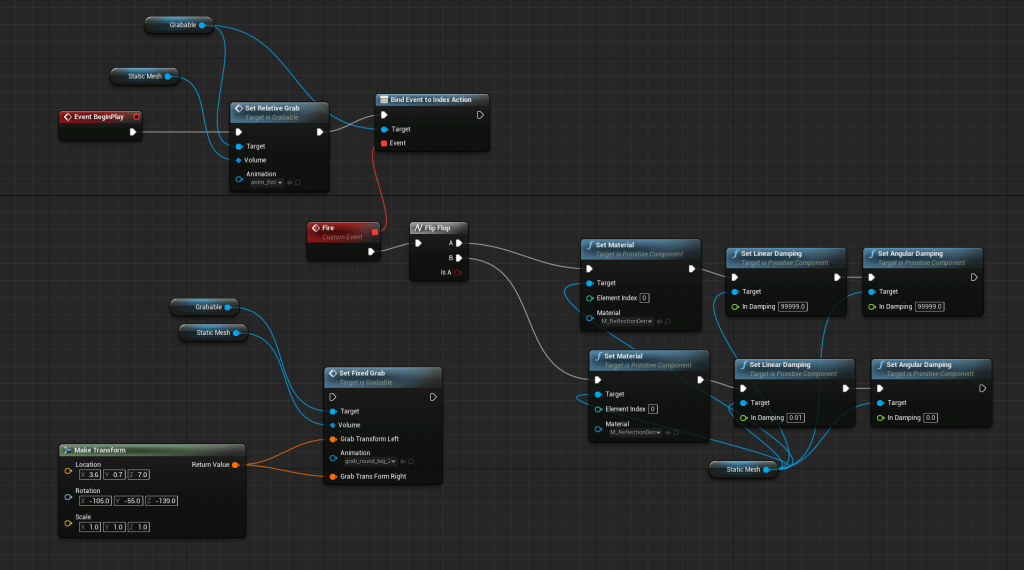The image size is (1024, 570).
Task: Click the Flip Flop 'Is A' boolean pin
Action: pyautogui.click(x=458, y=272)
